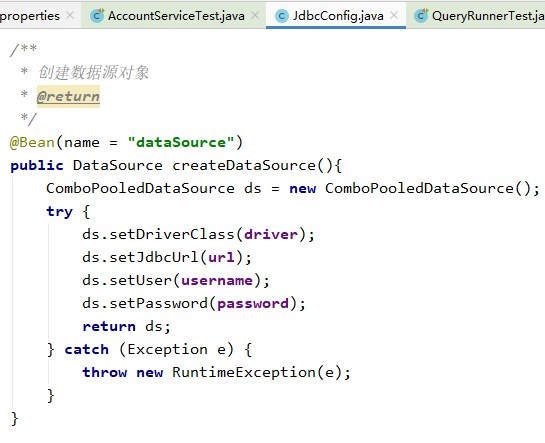The height and width of the screenshot is (443, 545).
Task: Close the AccountServiceTest.java tab
Action: coord(255,15)
